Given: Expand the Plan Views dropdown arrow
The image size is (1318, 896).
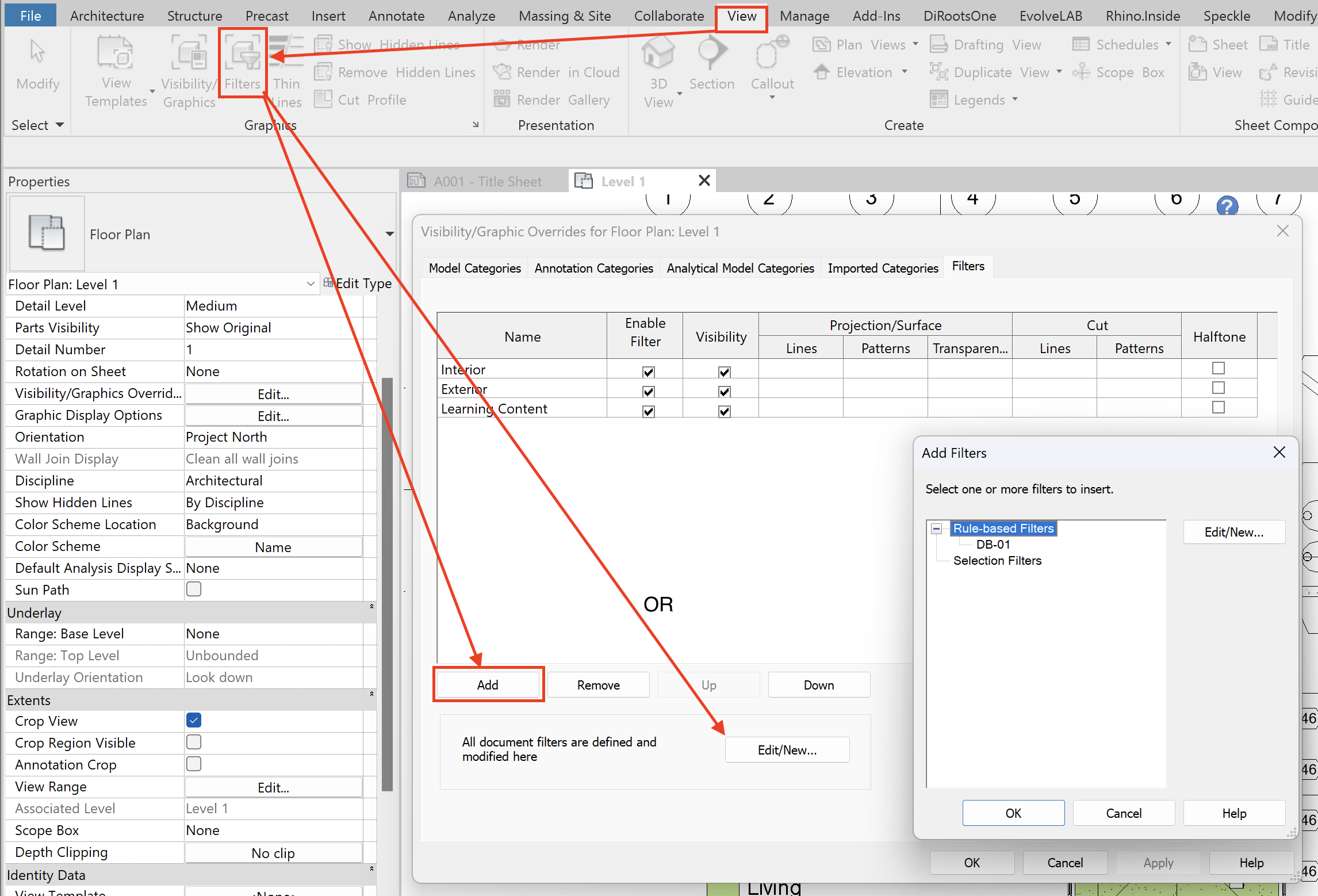Looking at the screenshot, I should click(x=915, y=44).
